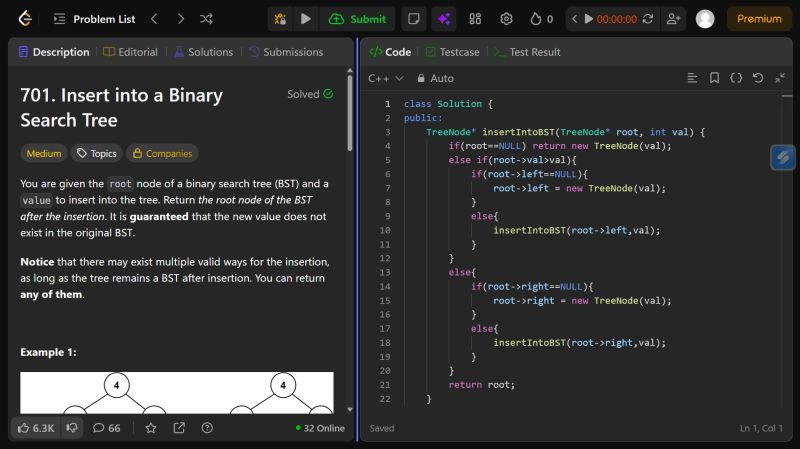Open the layout grid icon
The width and height of the screenshot is (800, 449).
475,19
